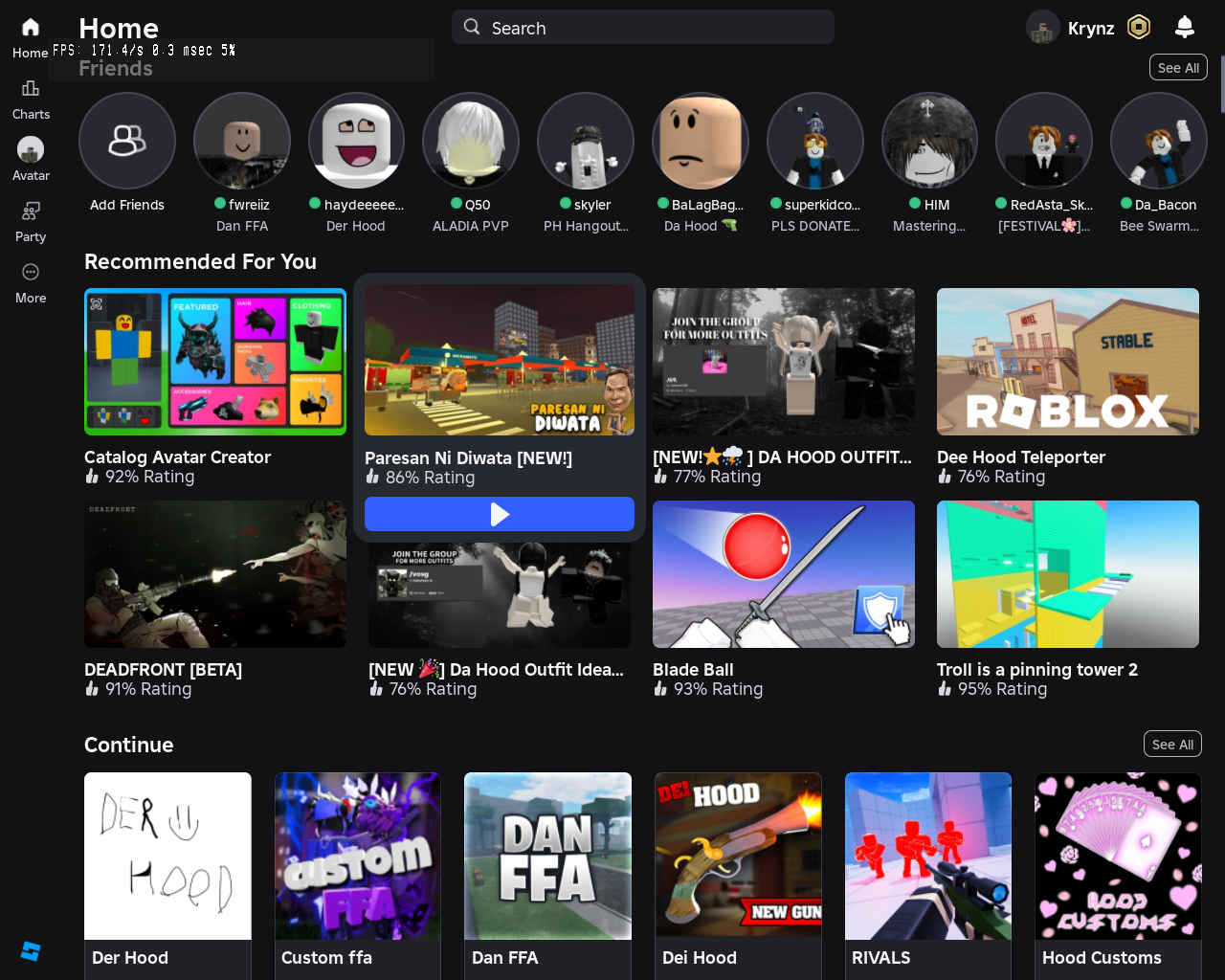
Task: Open Troll is a pinning tower 2 thumbnail
Action: [x=1068, y=574]
